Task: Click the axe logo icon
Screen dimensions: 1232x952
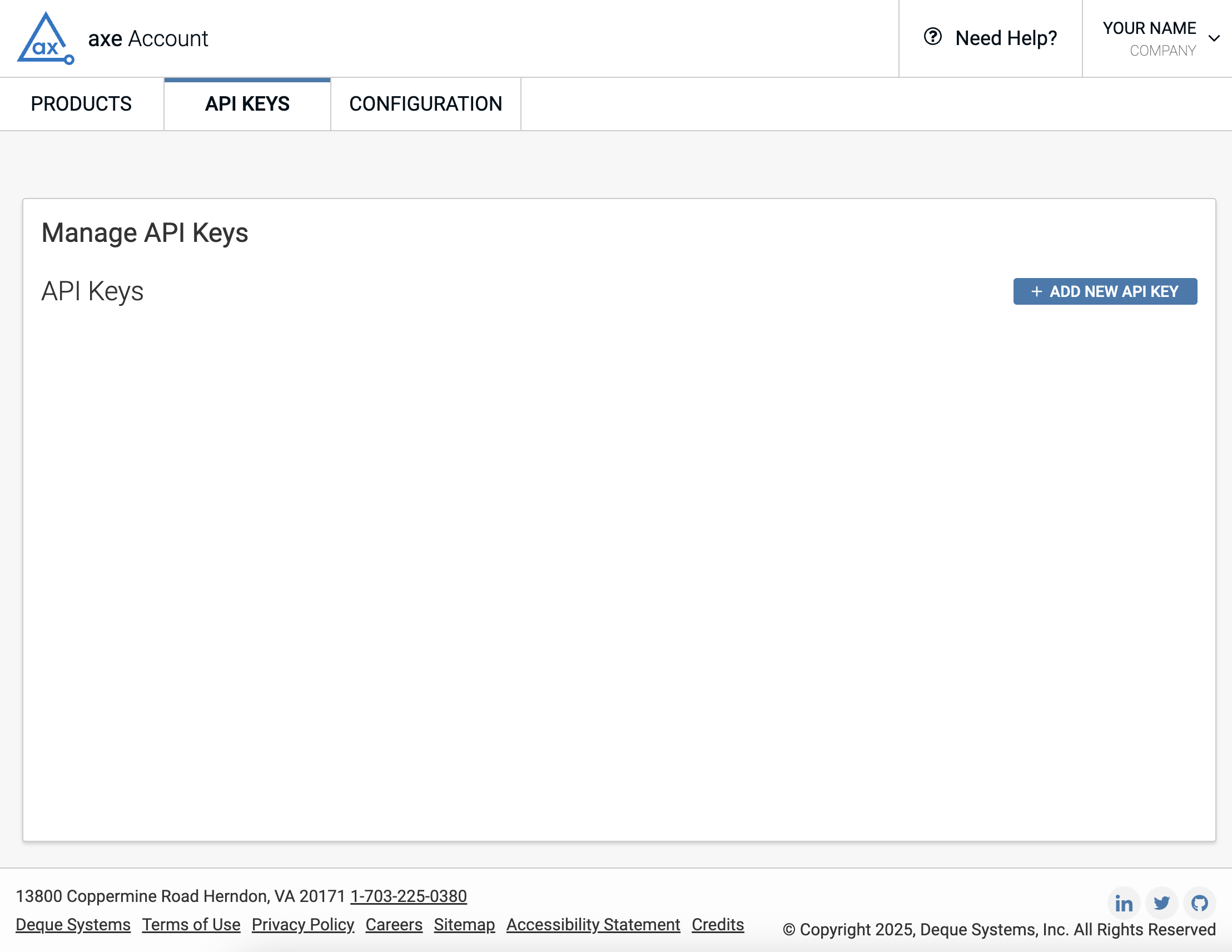Action: coord(46,38)
